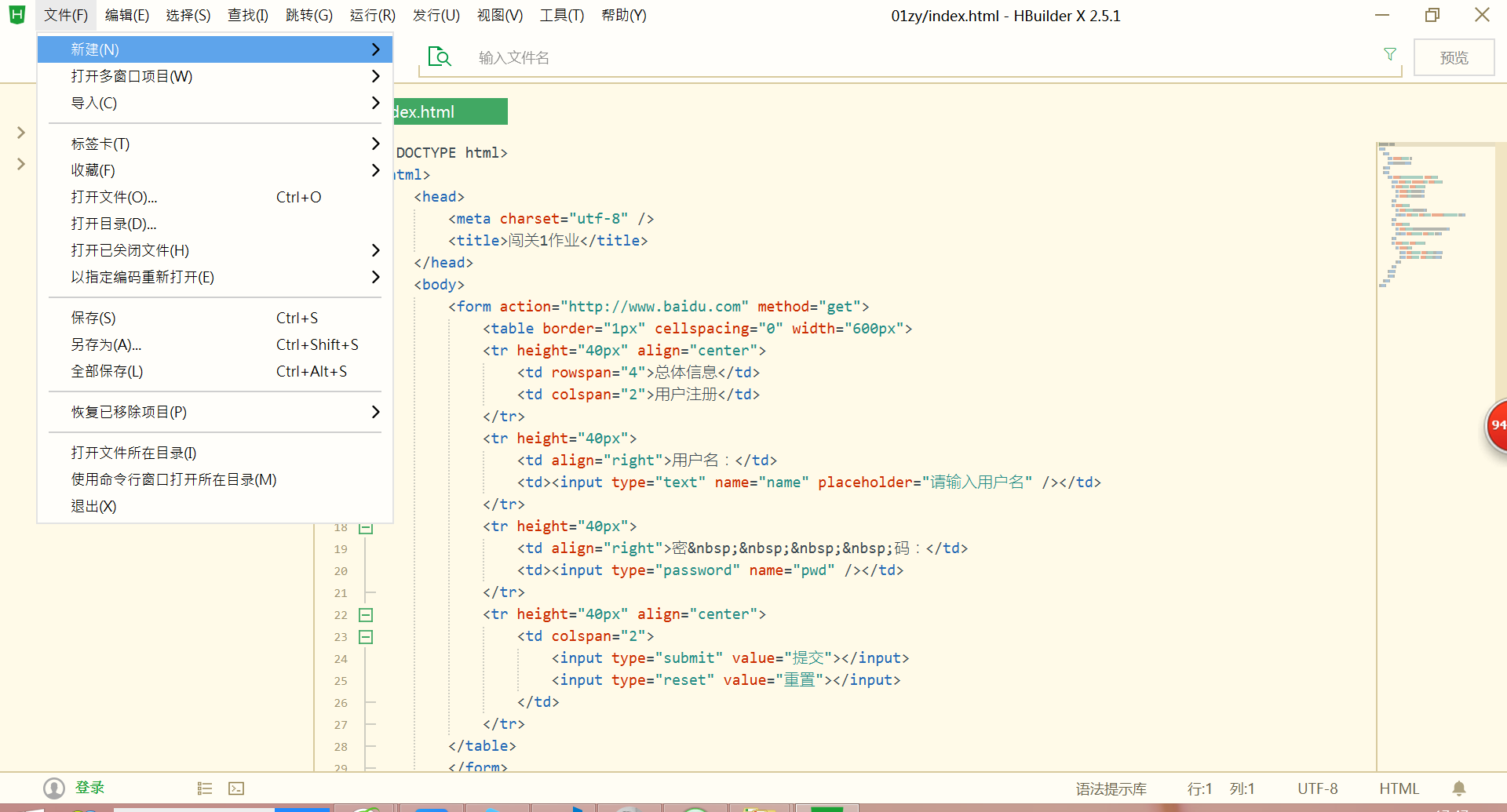Select 另存为(A) in the File menu
The height and width of the screenshot is (812, 1507).
click(x=105, y=344)
